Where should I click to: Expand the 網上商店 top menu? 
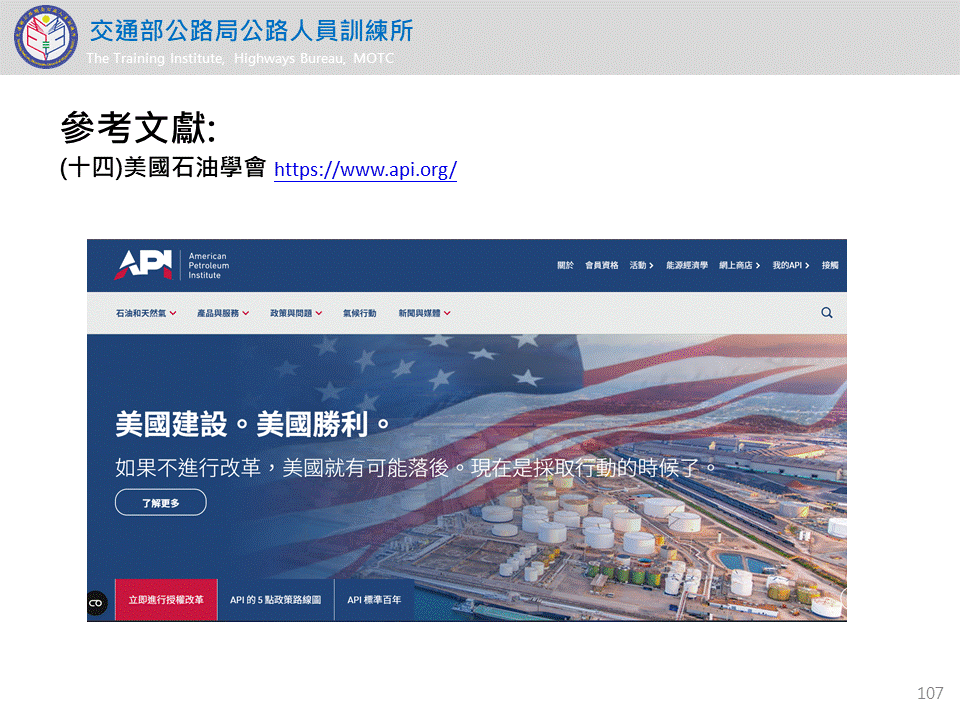(x=739, y=266)
